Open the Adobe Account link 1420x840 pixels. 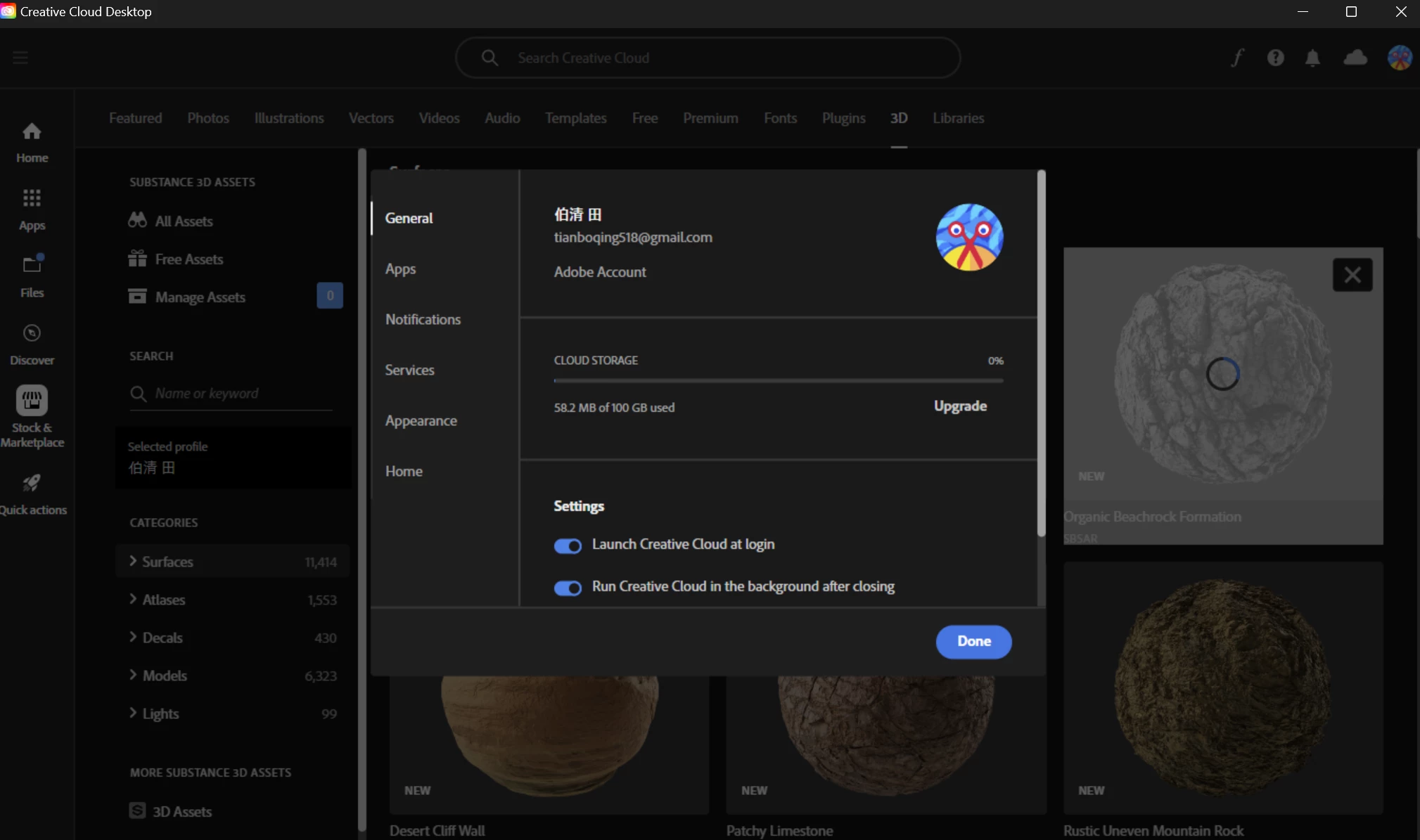click(x=599, y=272)
